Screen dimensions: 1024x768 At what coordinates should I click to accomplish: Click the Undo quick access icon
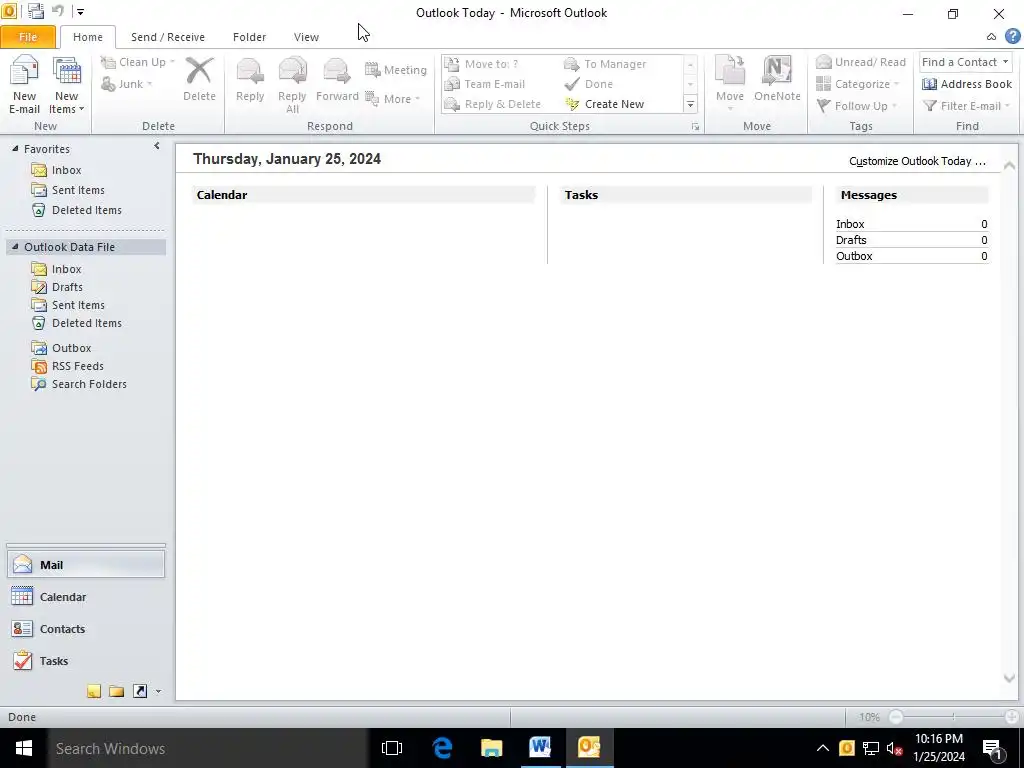click(x=57, y=11)
